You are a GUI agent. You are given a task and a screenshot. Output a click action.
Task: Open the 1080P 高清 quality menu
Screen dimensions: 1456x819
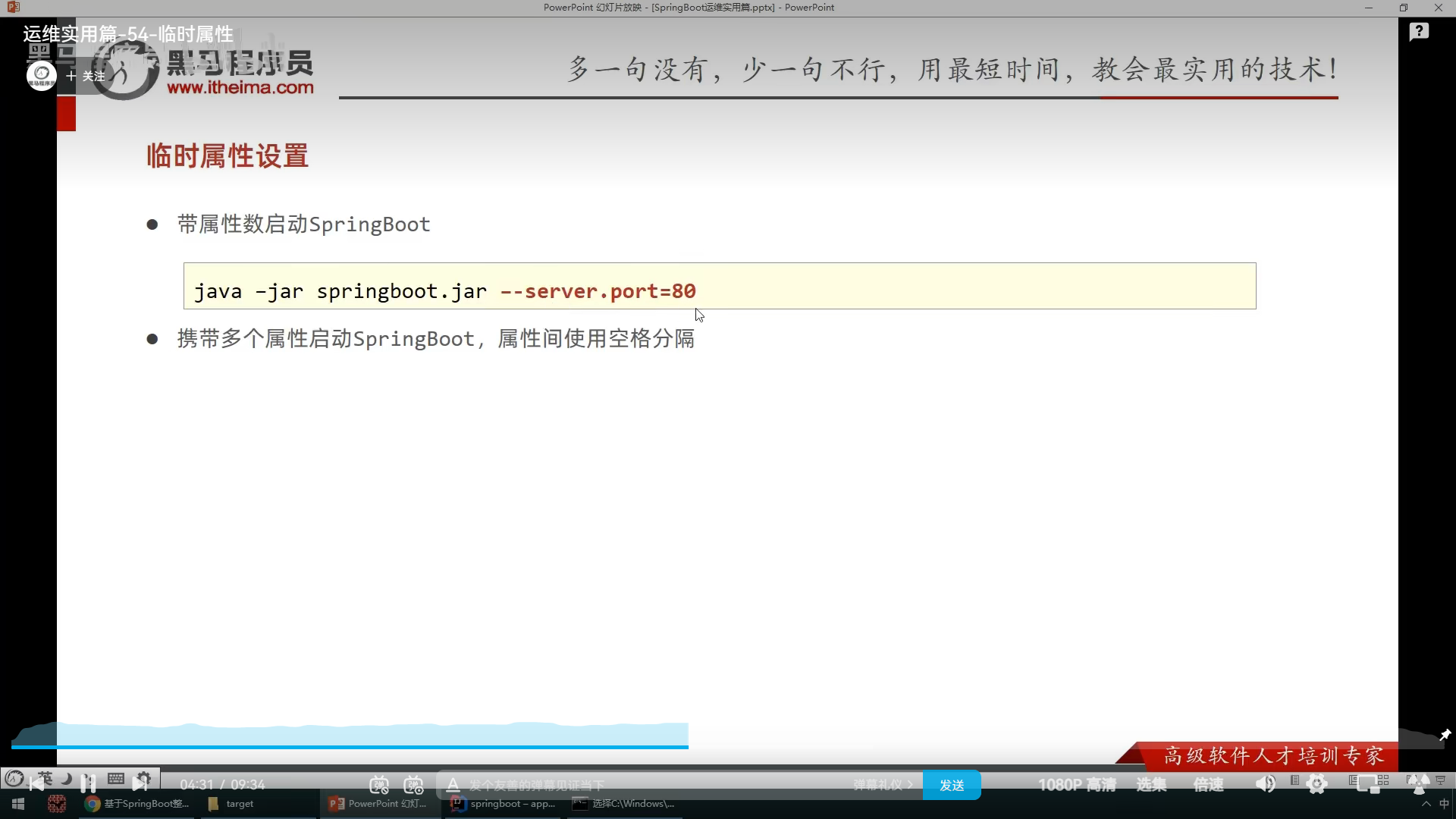click(1077, 785)
